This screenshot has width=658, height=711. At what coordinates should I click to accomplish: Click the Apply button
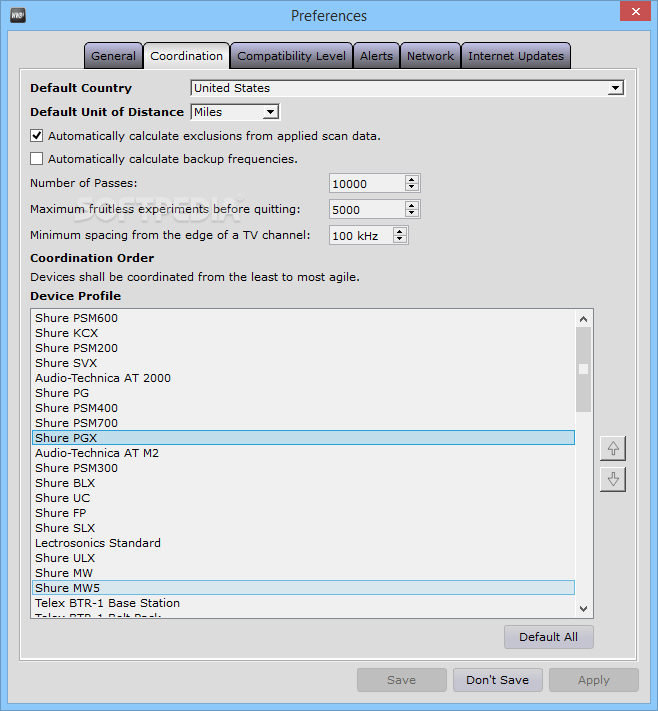[594, 680]
